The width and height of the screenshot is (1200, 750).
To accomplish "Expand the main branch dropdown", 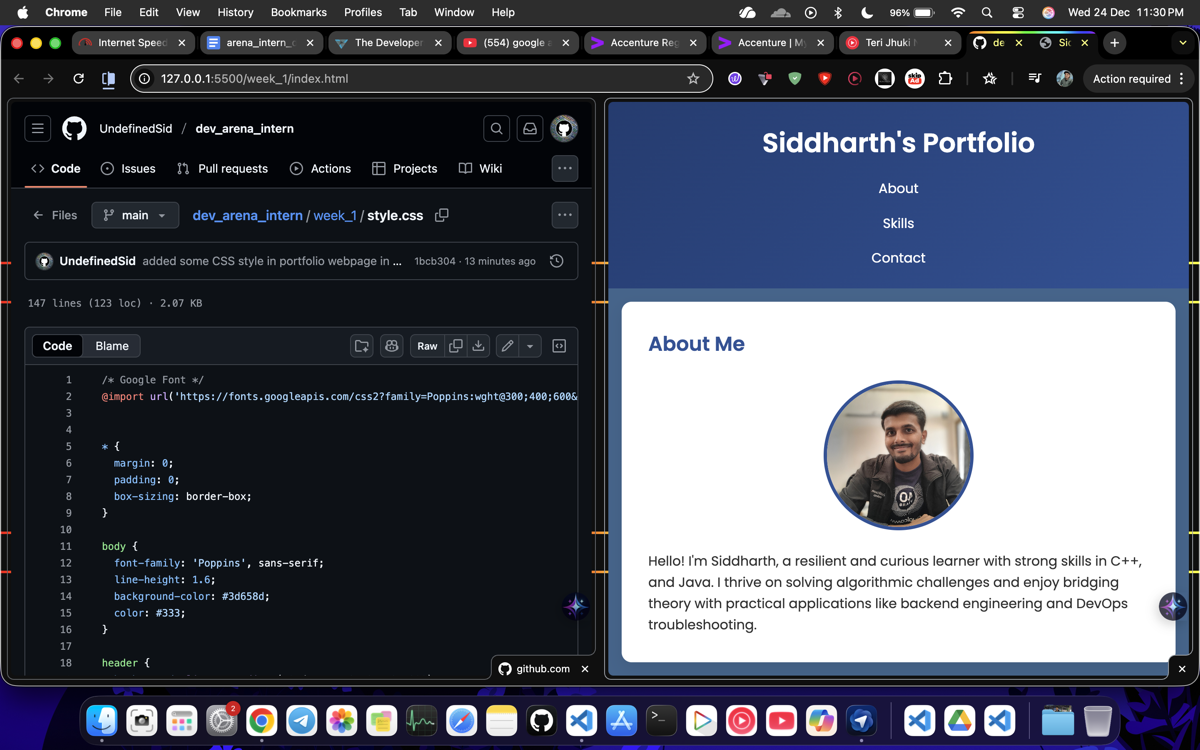I will (x=135, y=215).
